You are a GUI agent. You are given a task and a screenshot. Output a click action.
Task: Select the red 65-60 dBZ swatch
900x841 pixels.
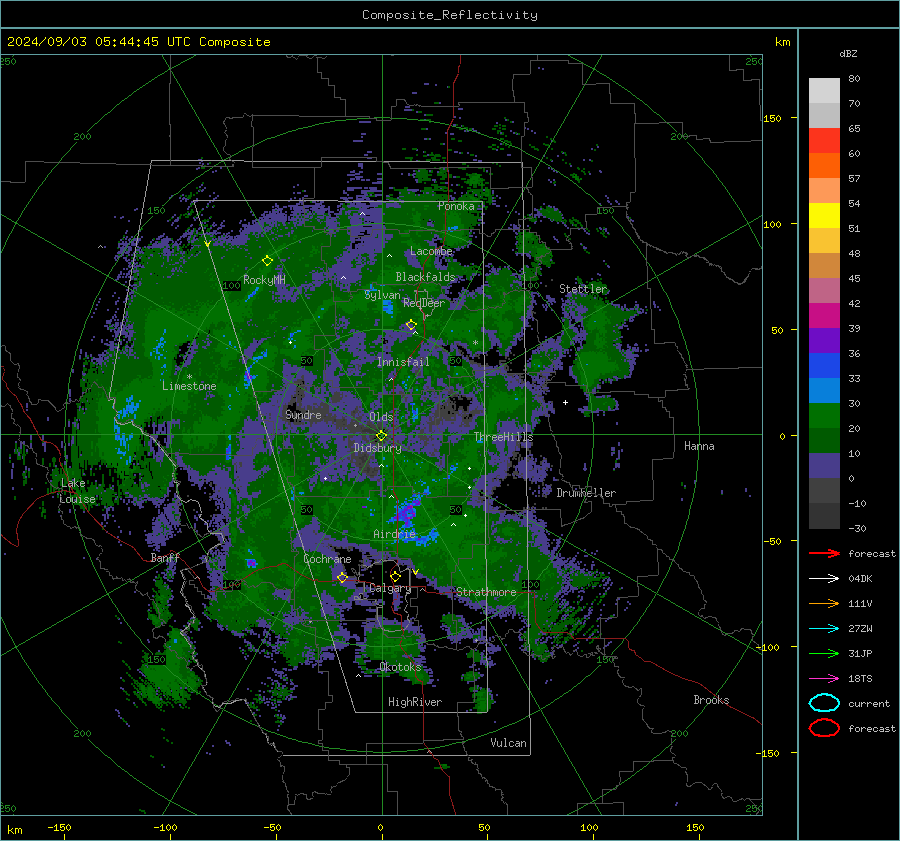click(824, 141)
